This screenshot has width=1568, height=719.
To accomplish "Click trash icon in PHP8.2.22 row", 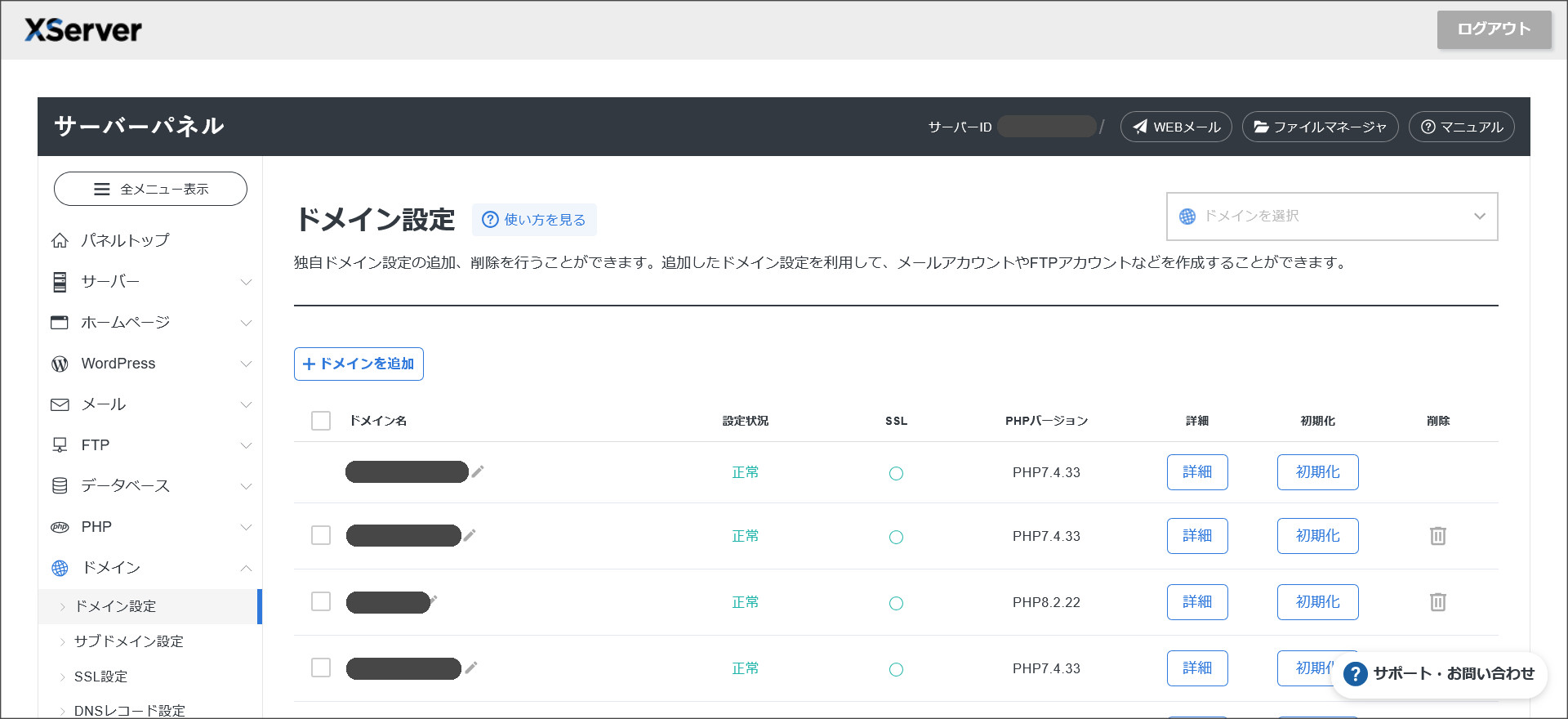I will (x=1438, y=602).
